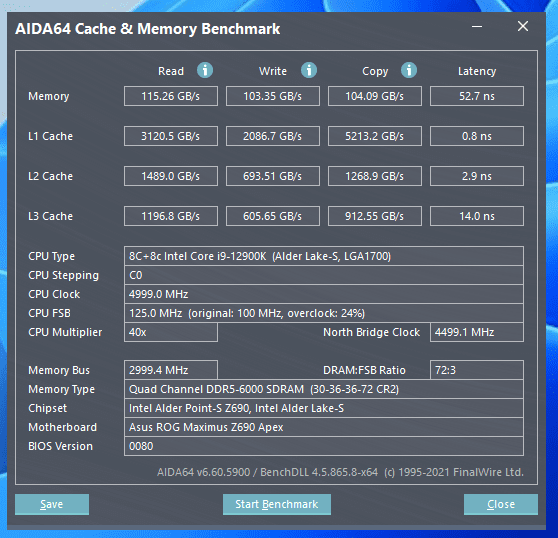Click the CPU FSB value 125.0 MHz
The image size is (558, 538).
coord(324,313)
